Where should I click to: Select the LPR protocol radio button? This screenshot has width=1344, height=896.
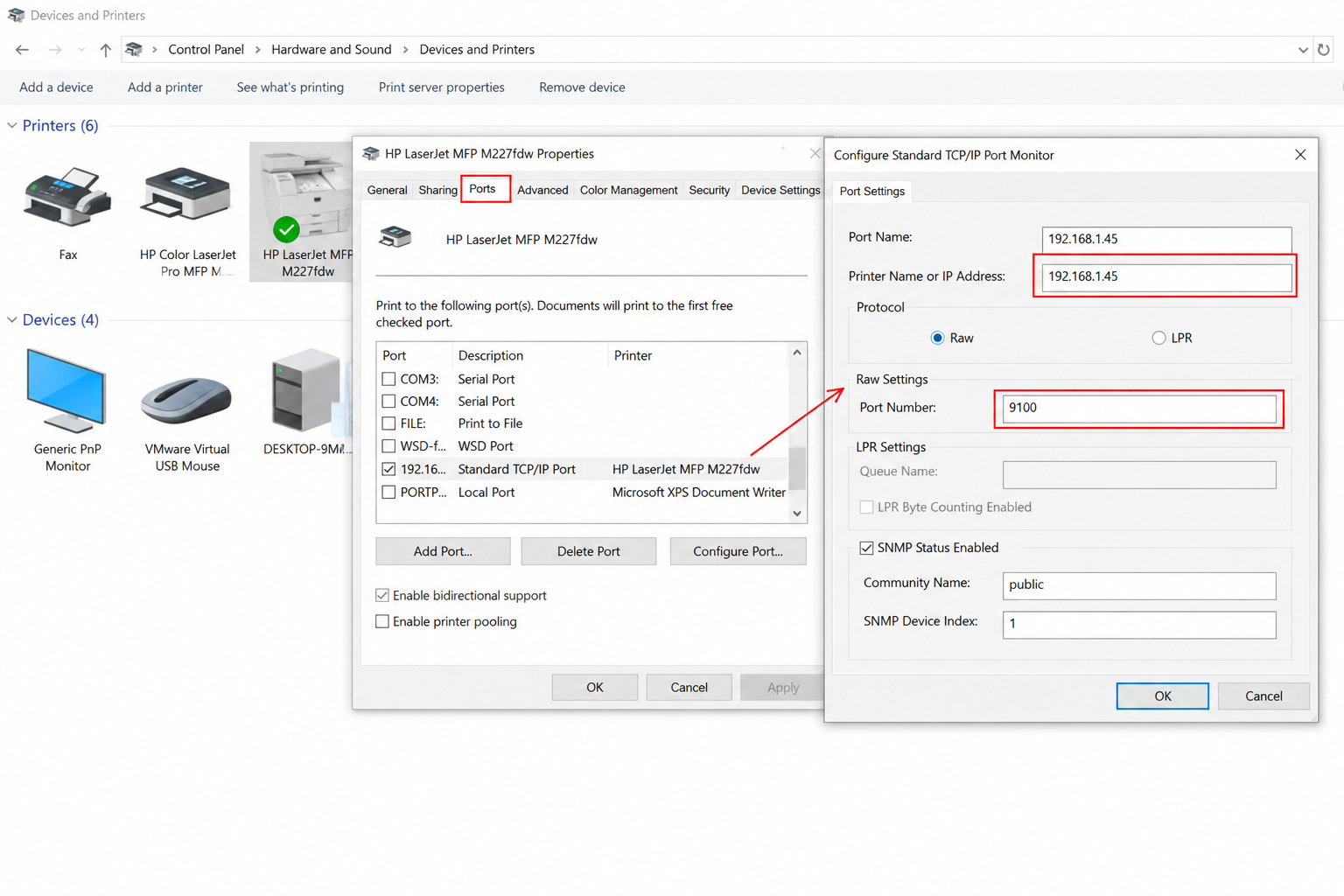pyautogui.click(x=1158, y=338)
